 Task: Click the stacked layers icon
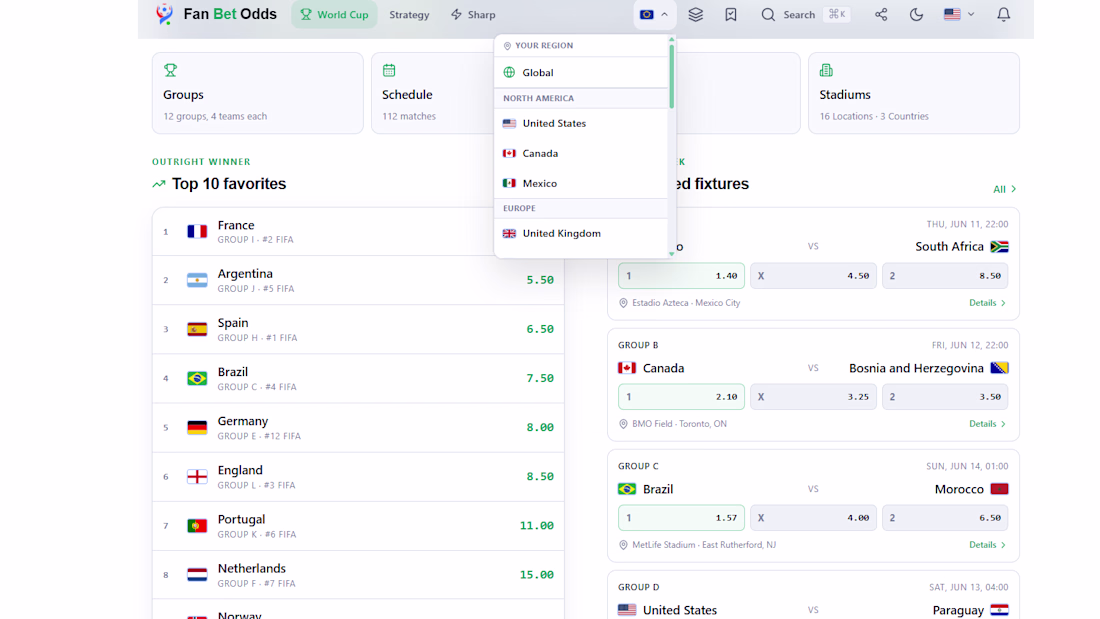click(x=695, y=14)
